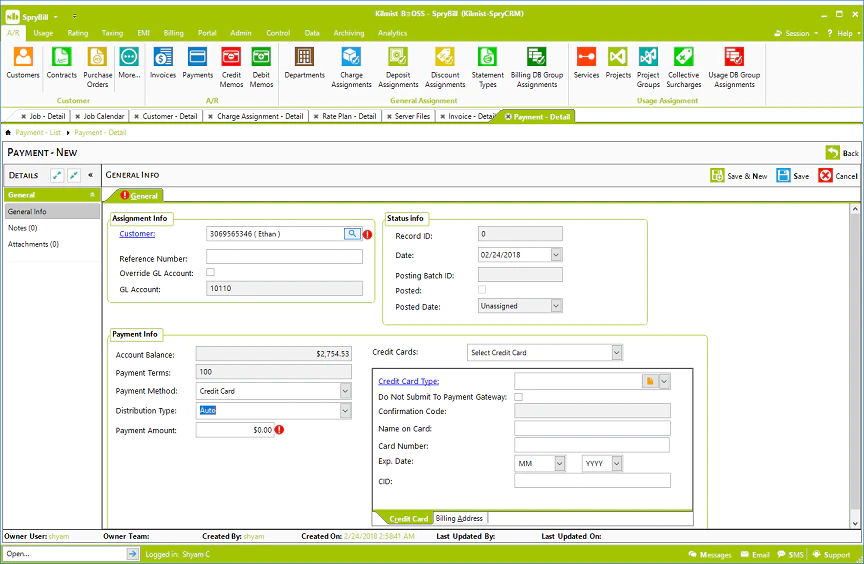Screen dimensions: 864x564
Task: Click Support in the status bar
Action: (831, 555)
